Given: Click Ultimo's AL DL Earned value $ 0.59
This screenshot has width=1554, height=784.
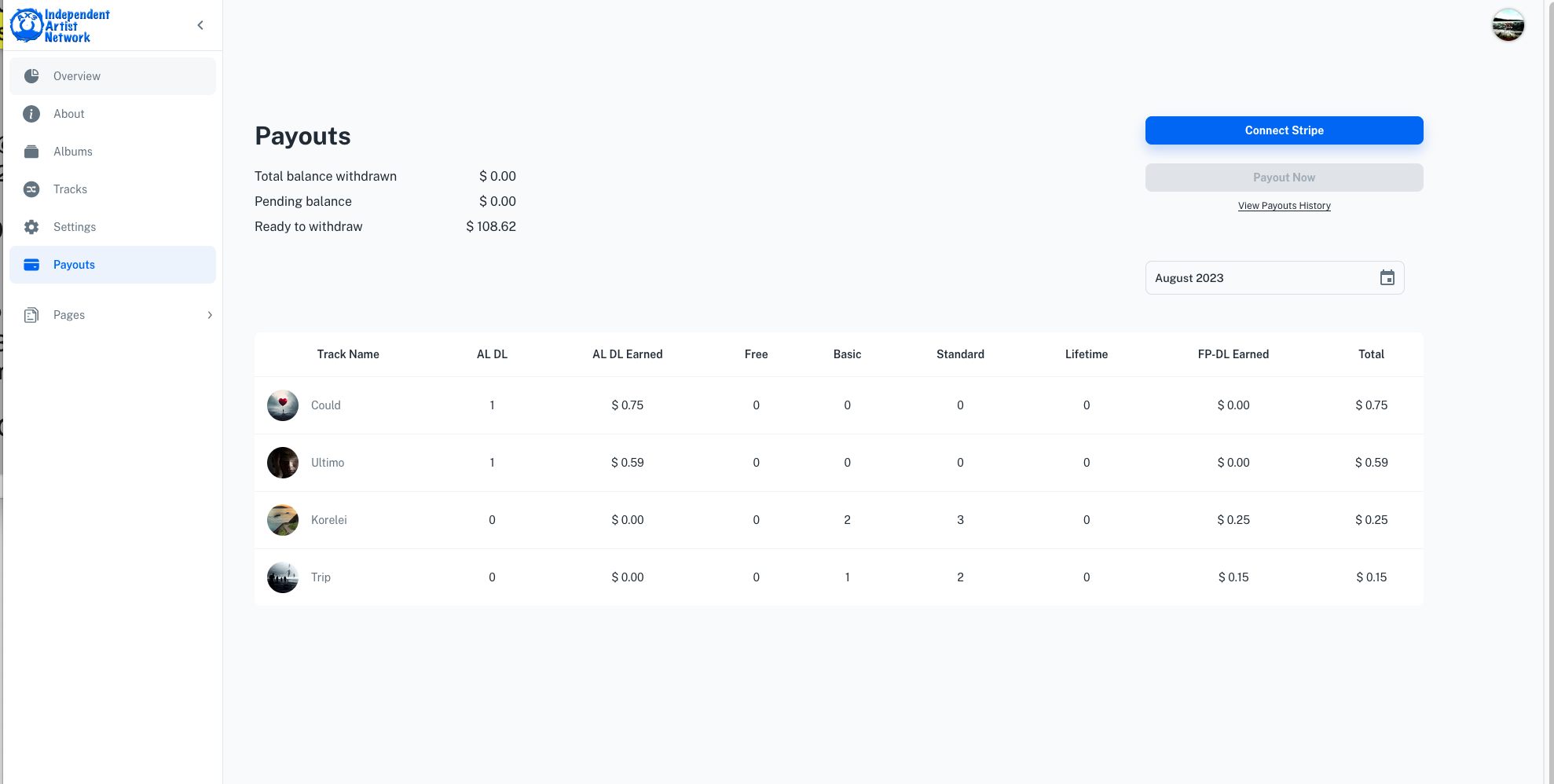Looking at the screenshot, I should [627, 463].
